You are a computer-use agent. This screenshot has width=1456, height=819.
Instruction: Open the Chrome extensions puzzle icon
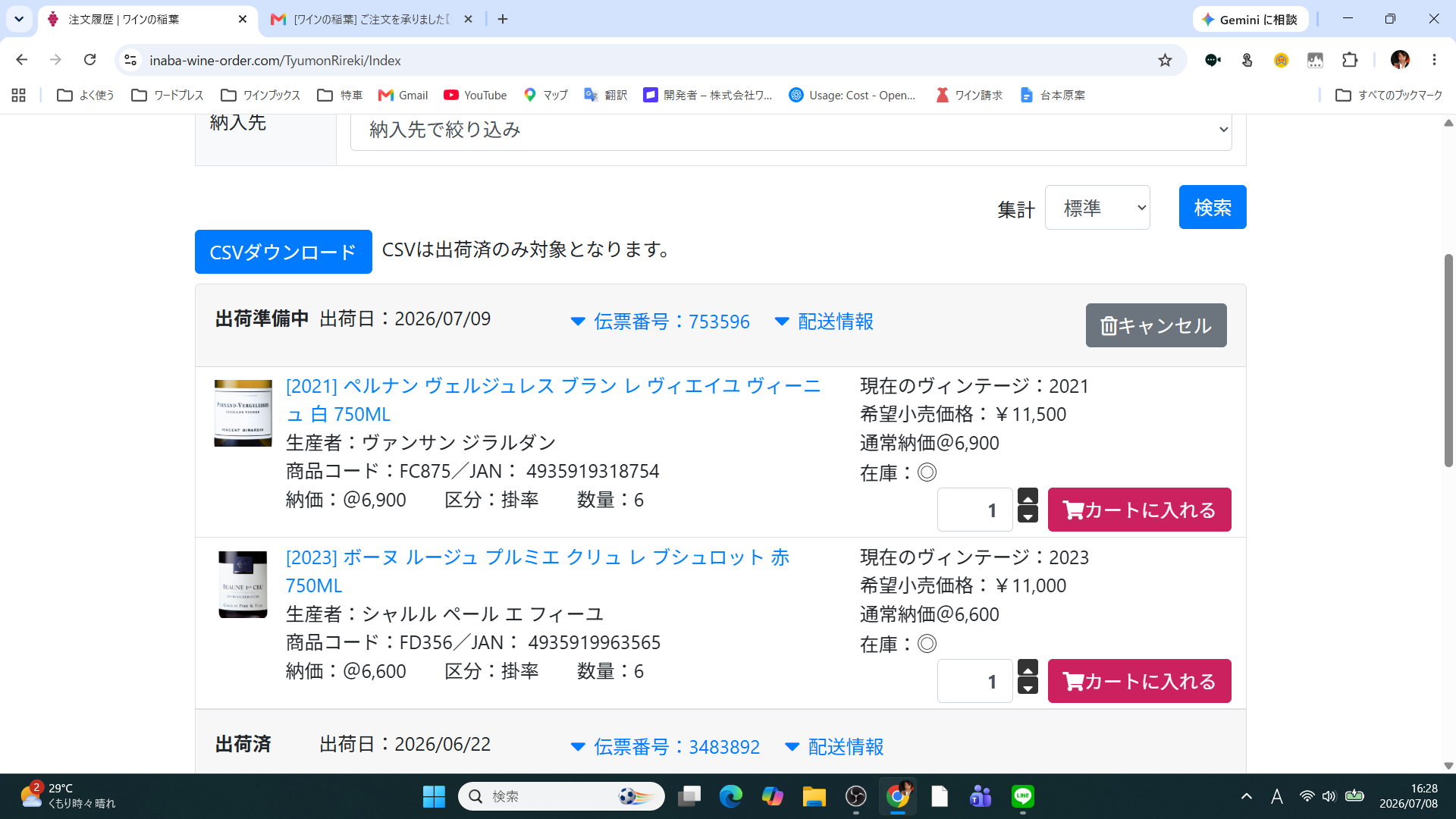(1350, 60)
